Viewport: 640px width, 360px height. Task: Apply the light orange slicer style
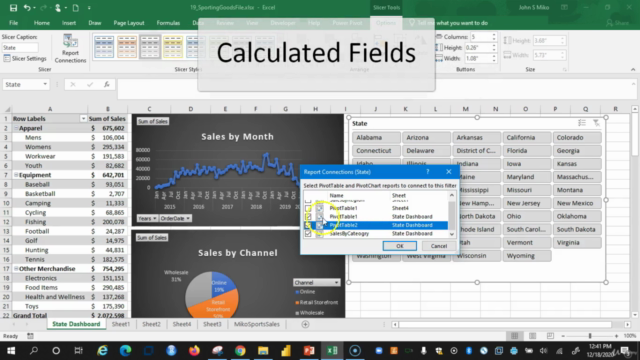point(127,47)
